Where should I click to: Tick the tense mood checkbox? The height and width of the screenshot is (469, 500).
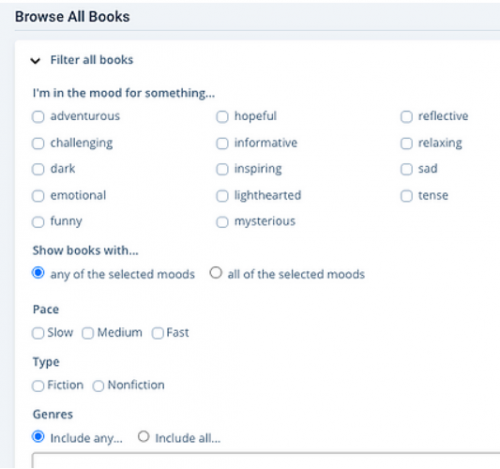[407, 196]
